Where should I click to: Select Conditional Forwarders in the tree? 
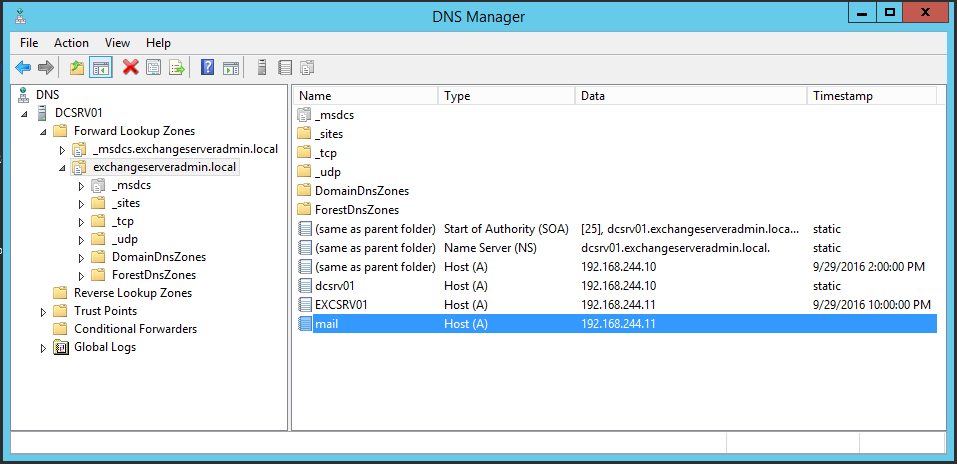pos(135,329)
